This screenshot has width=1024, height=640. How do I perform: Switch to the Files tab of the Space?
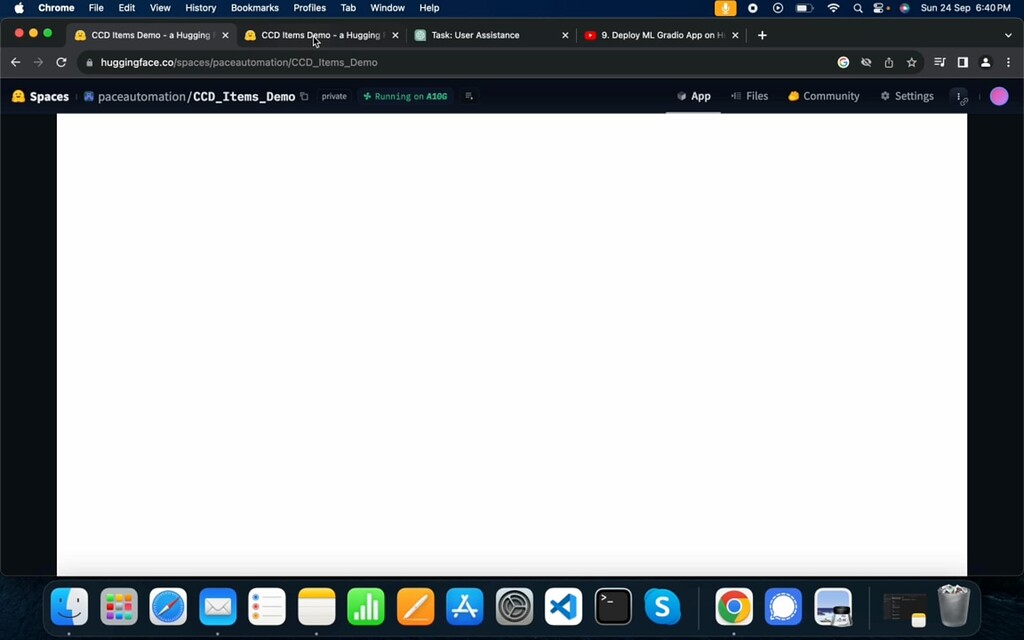coord(756,96)
